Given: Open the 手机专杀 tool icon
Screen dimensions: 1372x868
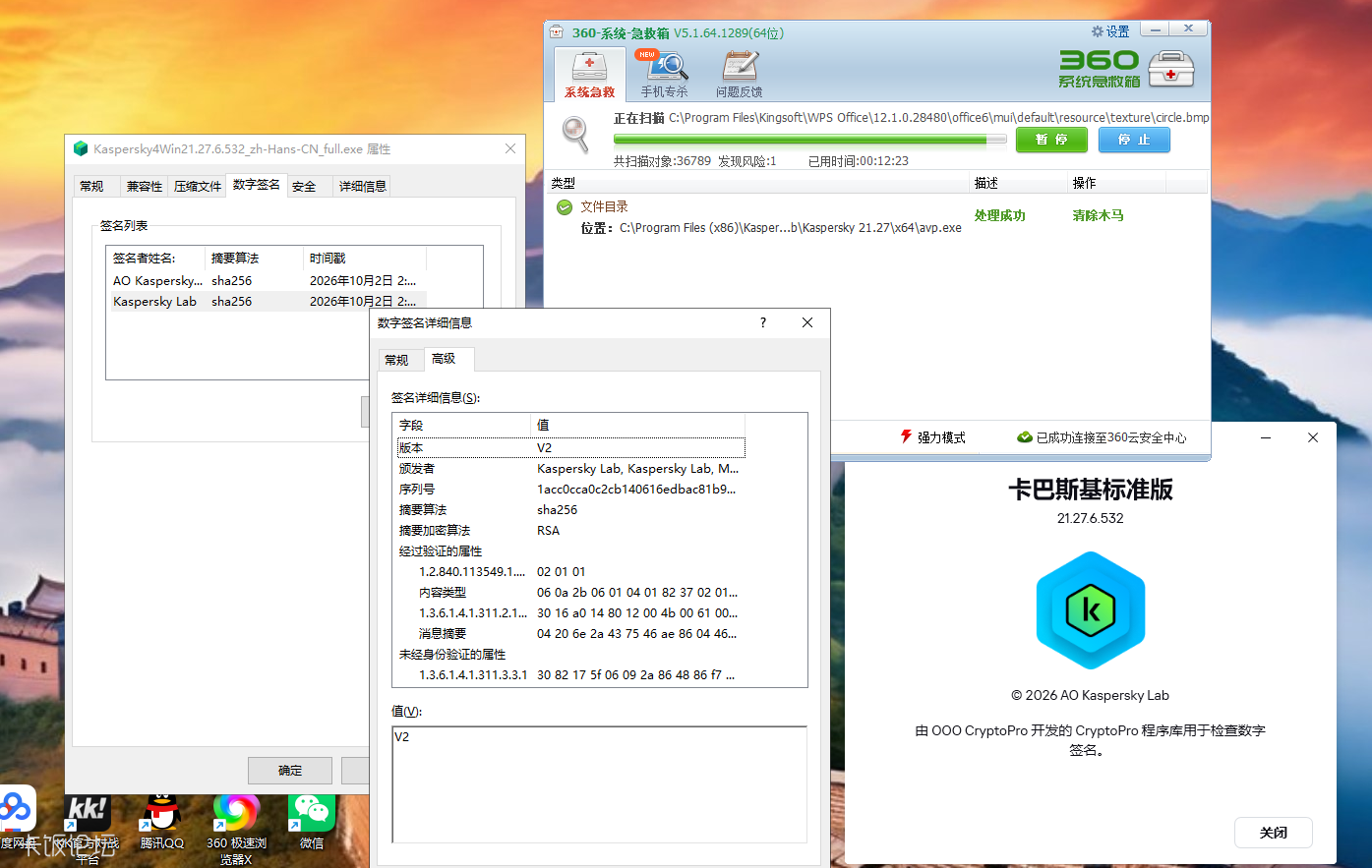Looking at the screenshot, I should tap(665, 75).
